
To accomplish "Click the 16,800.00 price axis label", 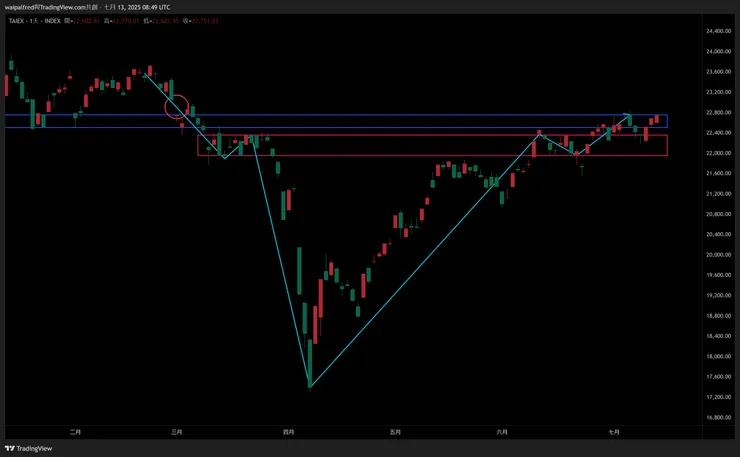I will [718, 417].
